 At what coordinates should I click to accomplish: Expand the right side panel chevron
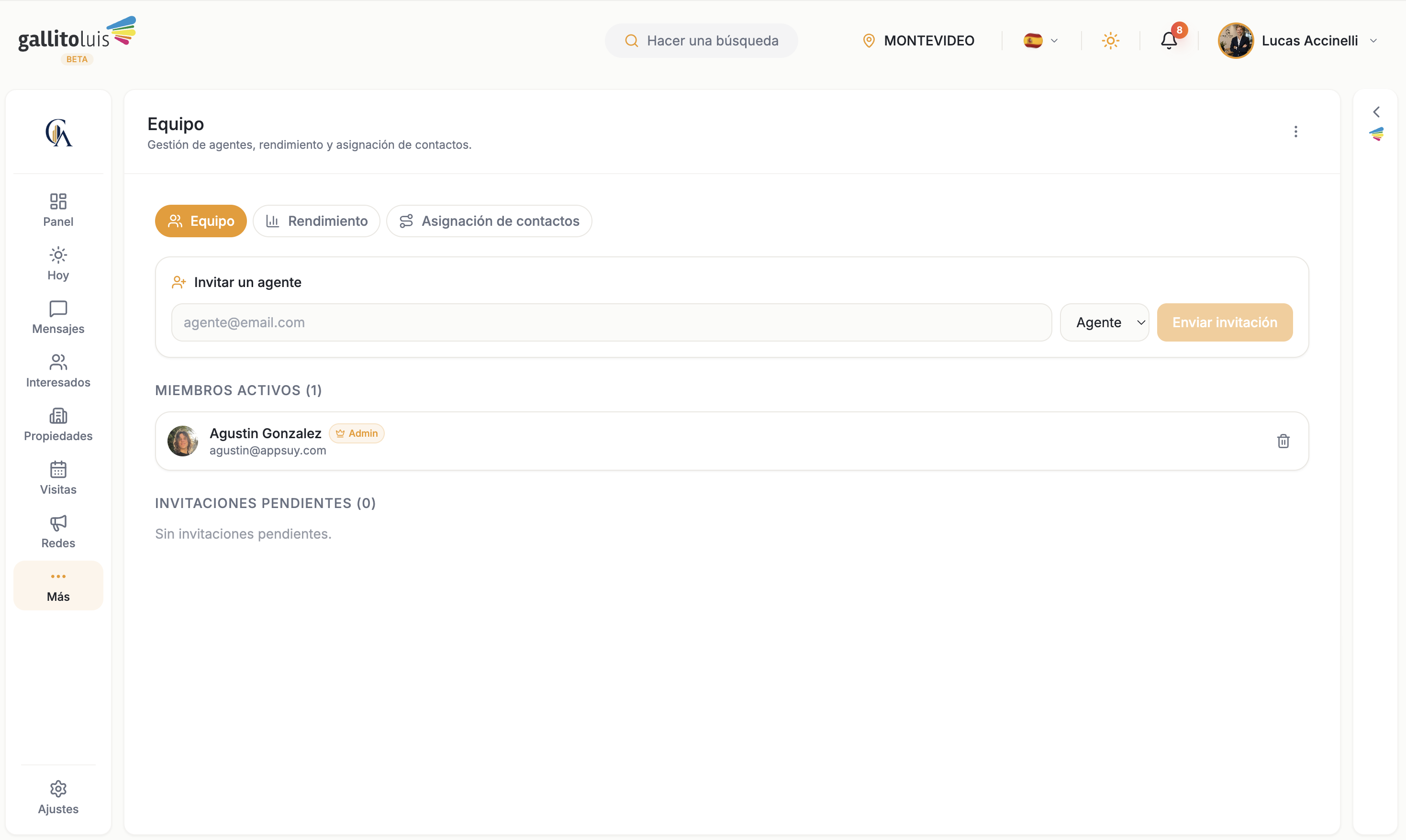coord(1376,111)
